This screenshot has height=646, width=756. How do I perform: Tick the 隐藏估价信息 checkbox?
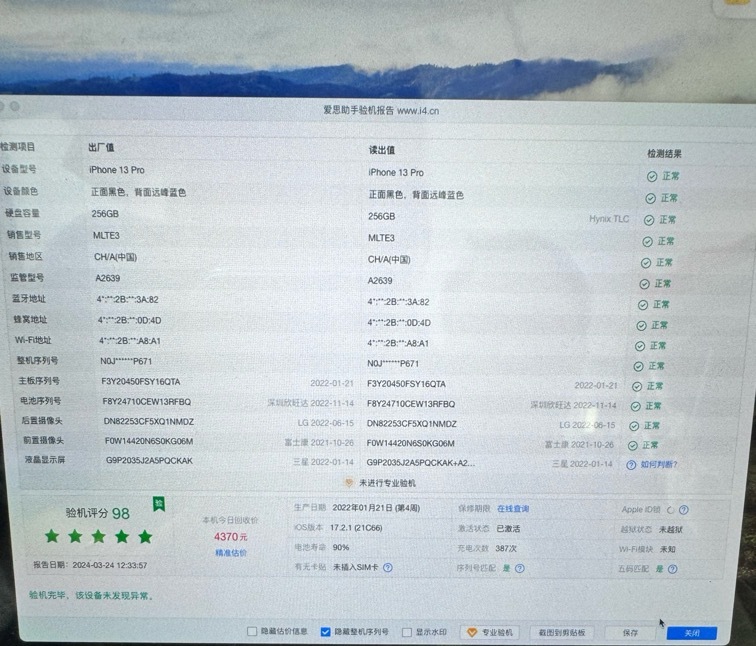pos(252,631)
